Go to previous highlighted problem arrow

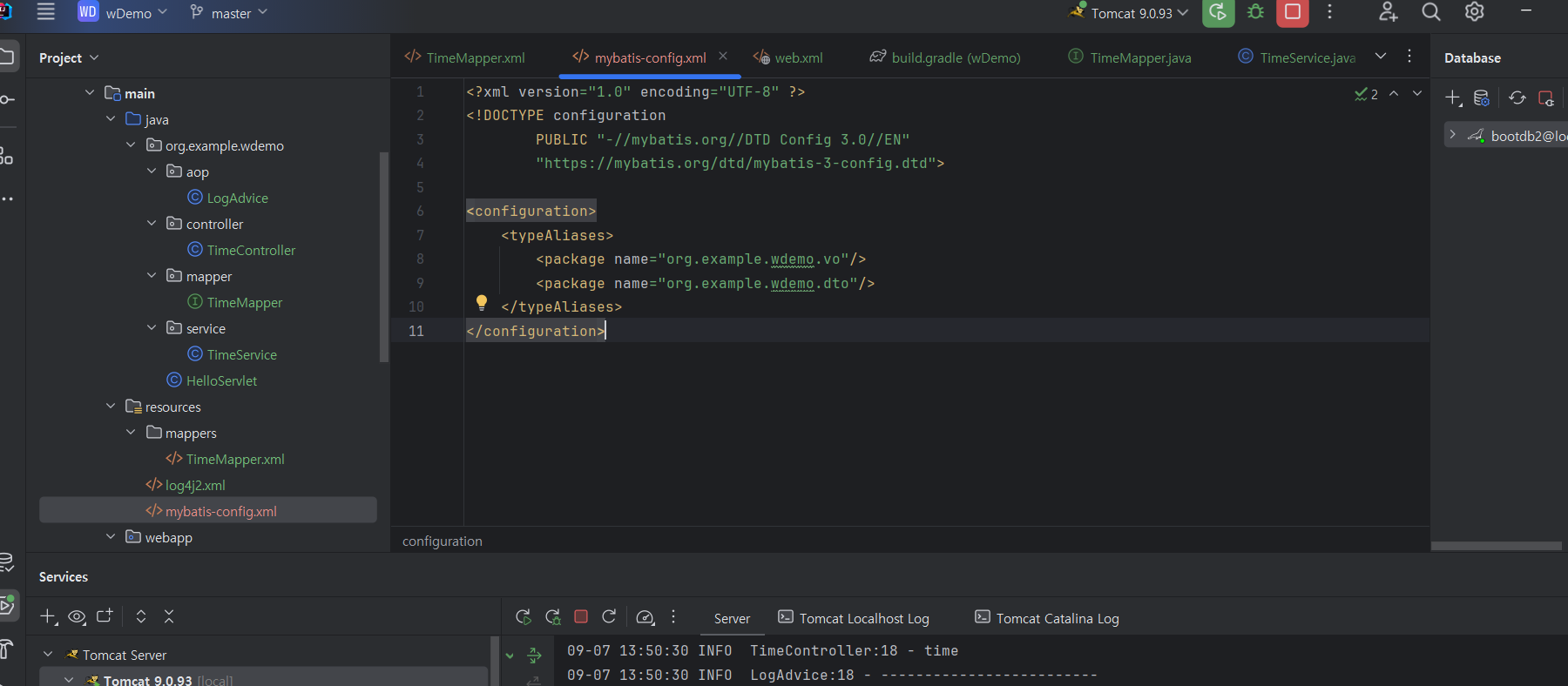click(1394, 93)
